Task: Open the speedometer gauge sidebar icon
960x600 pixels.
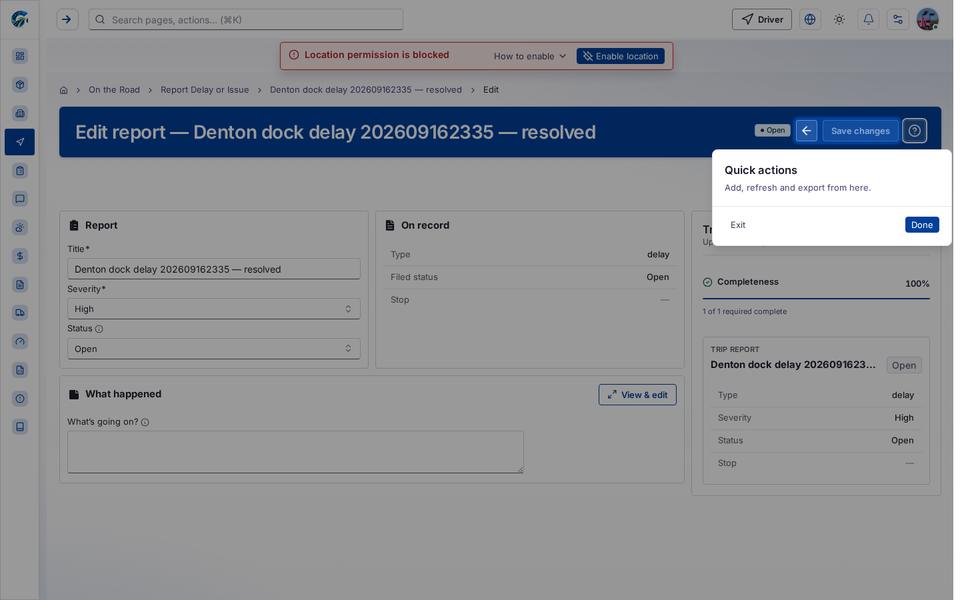Action: point(20,342)
